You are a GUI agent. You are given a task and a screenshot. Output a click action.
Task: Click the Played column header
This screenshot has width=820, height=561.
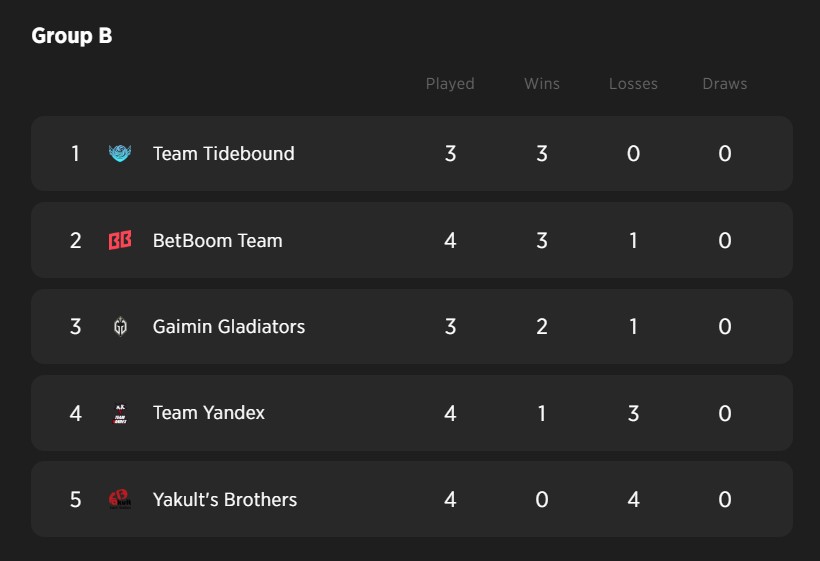pos(450,84)
